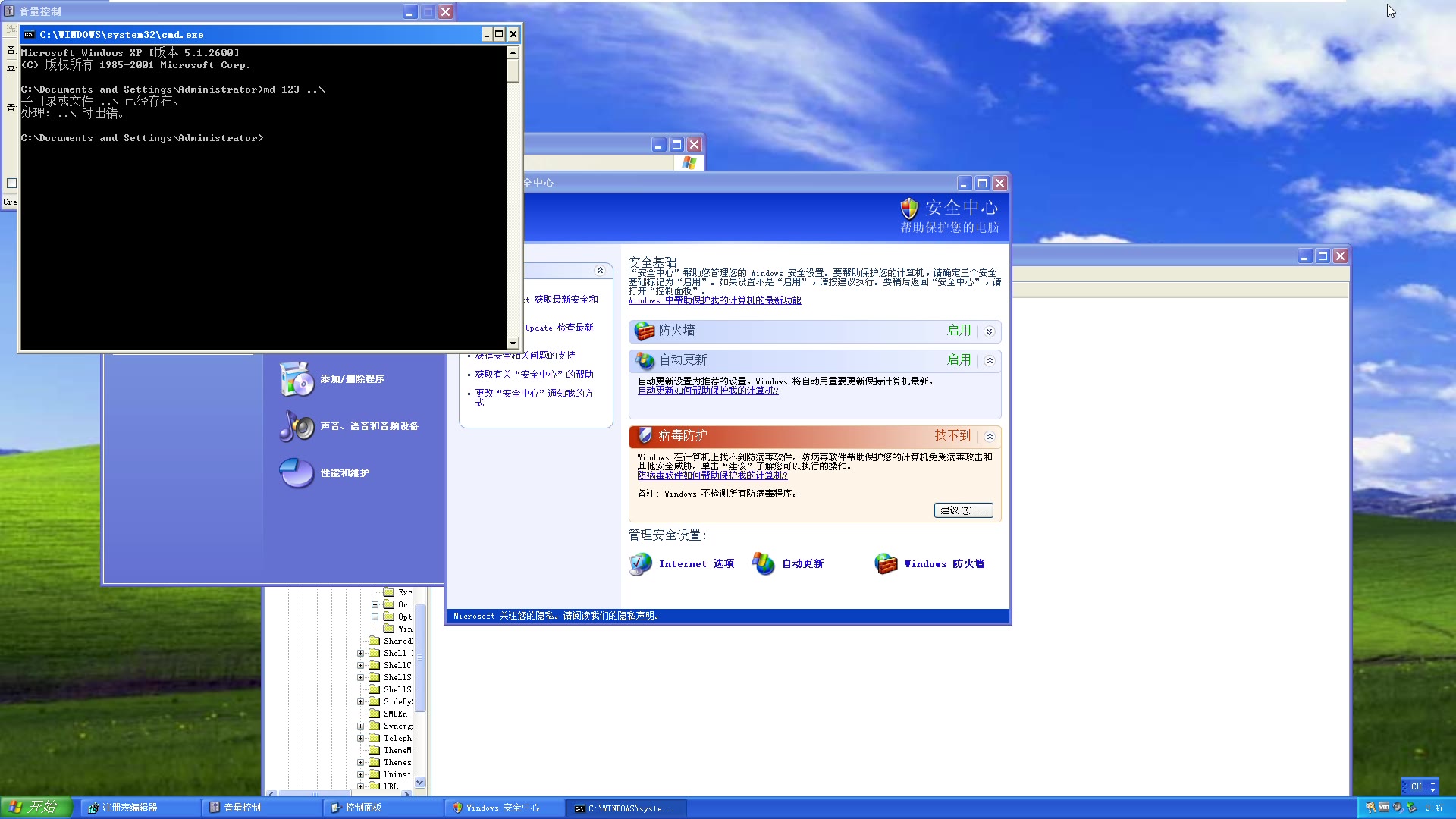Image resolution: width=1456 pixels, height=819 pixels.
Task: Click 防病毒软件如何帮助保护我的计算机 link
Action: [712, 475]
